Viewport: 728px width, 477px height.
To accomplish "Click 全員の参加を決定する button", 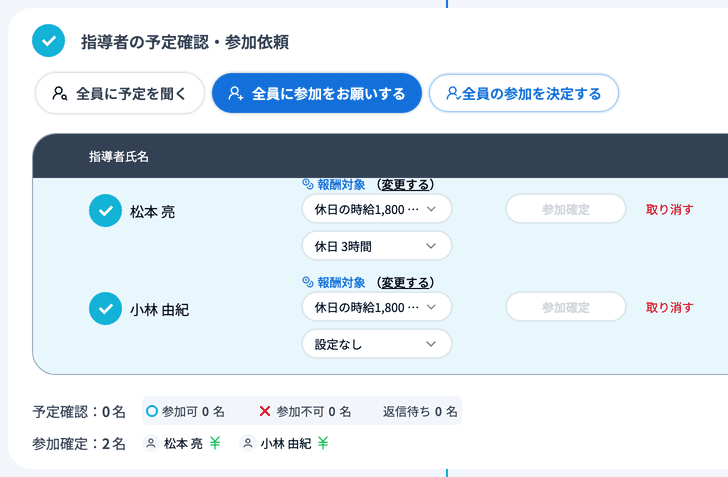I will 524,93.
